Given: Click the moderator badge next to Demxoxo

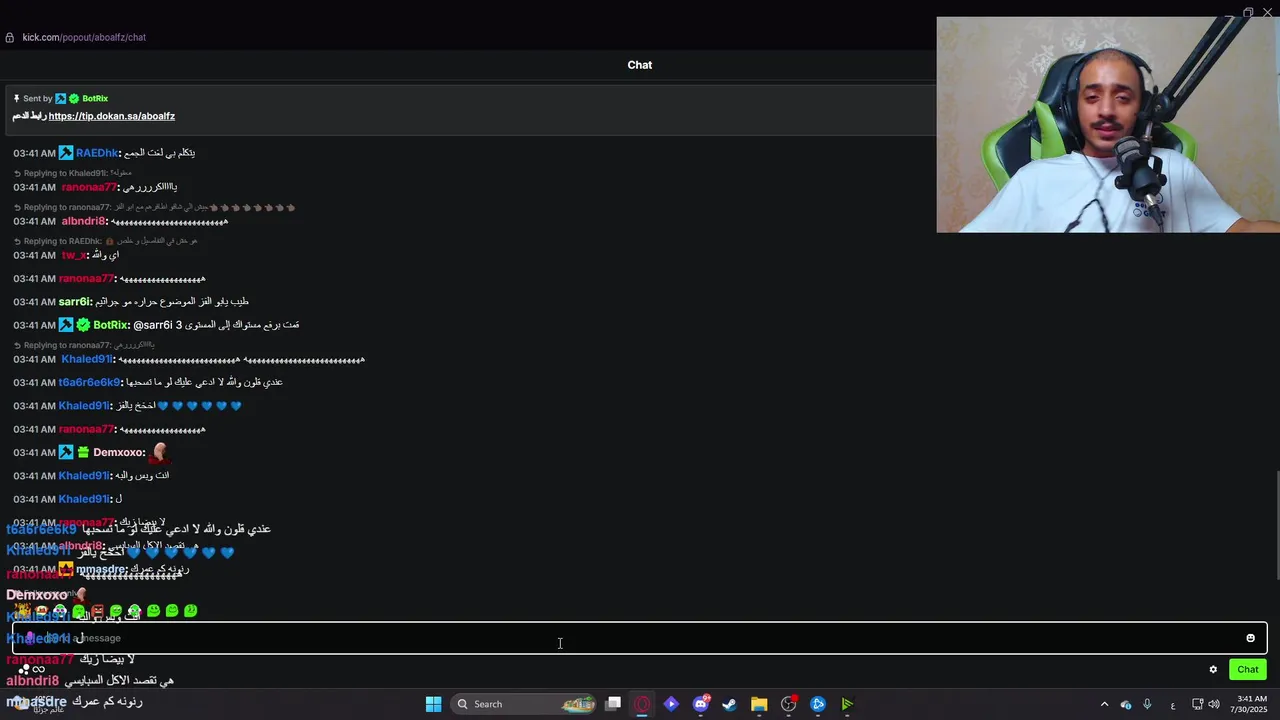Looking at the screenshot, I should (66, 452).
